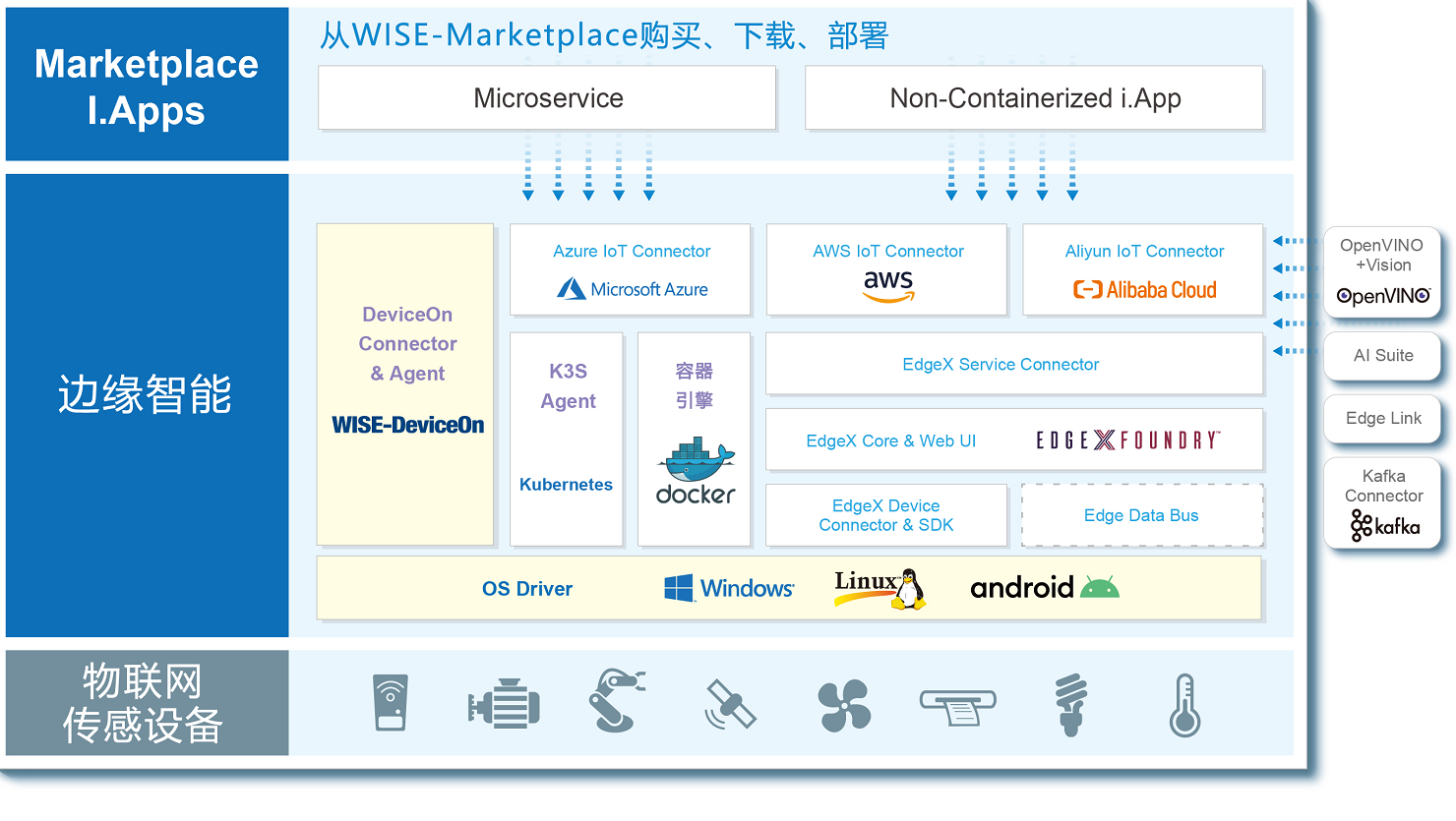Open the AWS IoT Connector label
This screenshot has height=821, width=1456.
click(x=888, y=251)
